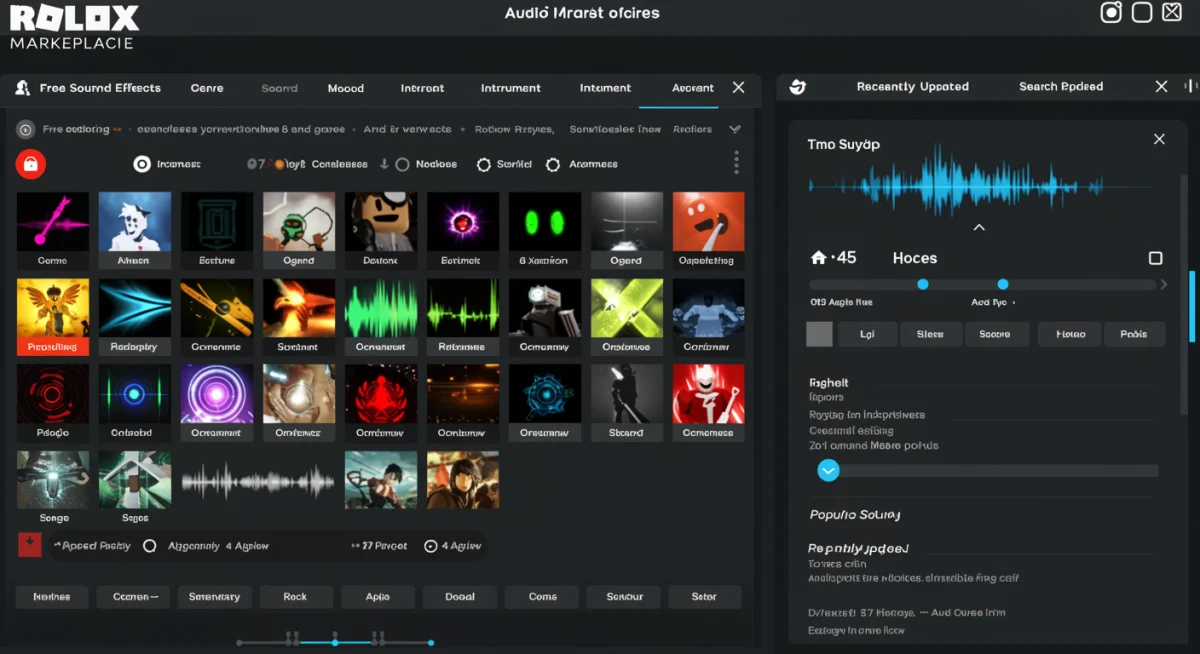Switch to the Genre tab

pos(207,88)
